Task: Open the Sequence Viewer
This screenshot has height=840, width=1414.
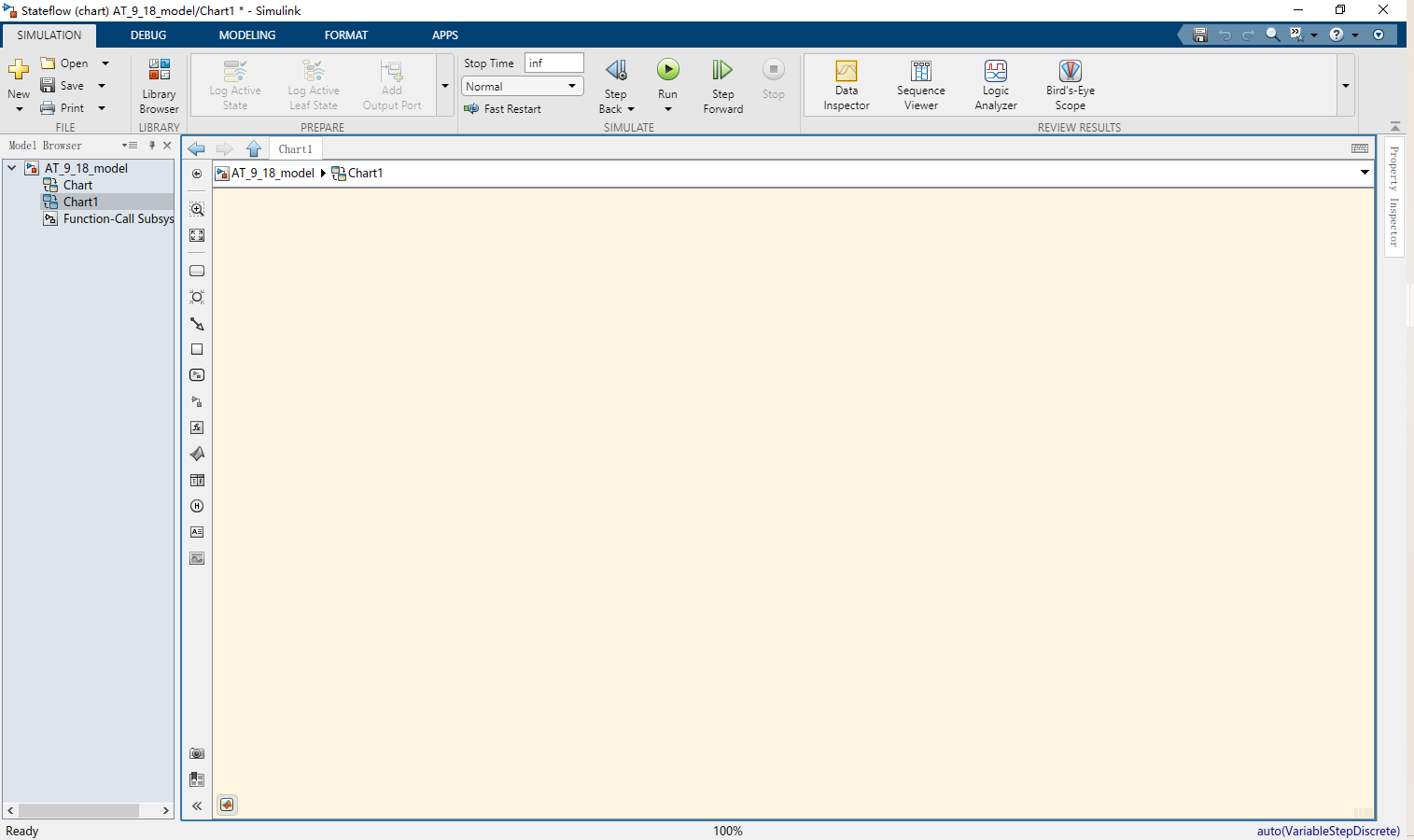Action: (x=921, y=85)
